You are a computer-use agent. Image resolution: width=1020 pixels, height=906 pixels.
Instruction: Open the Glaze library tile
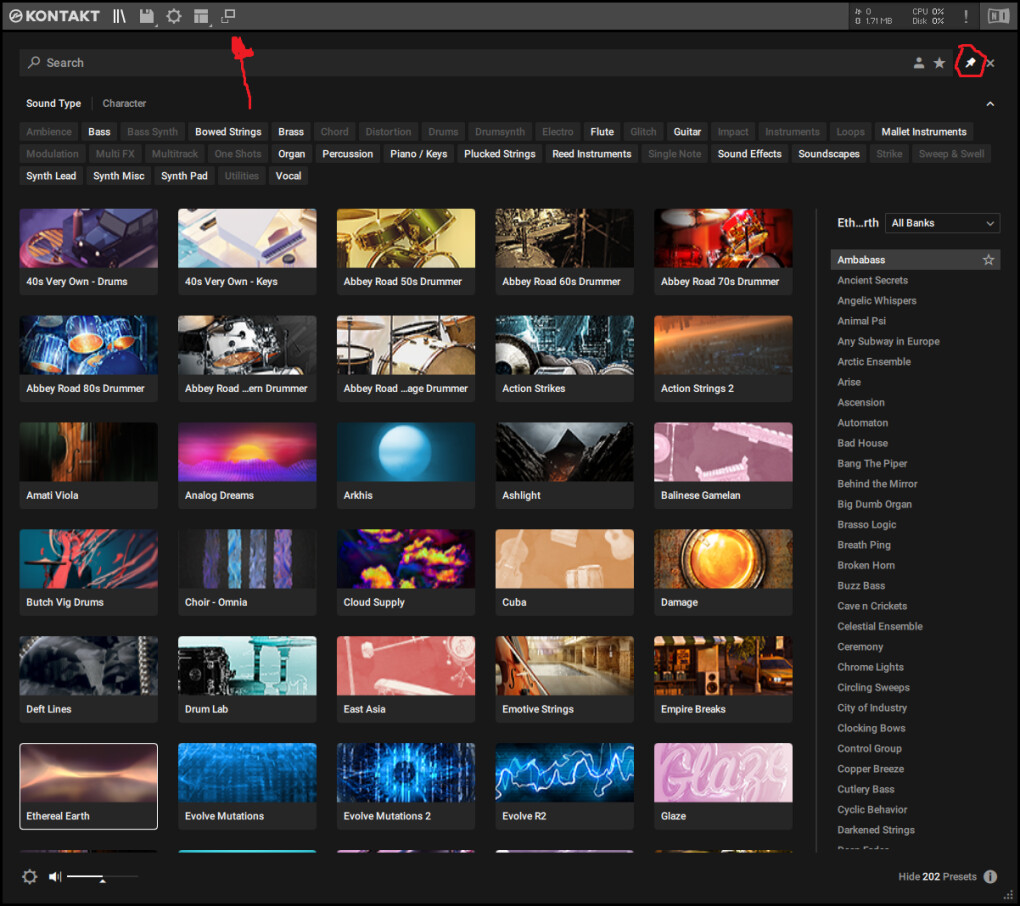coord(723,786)
